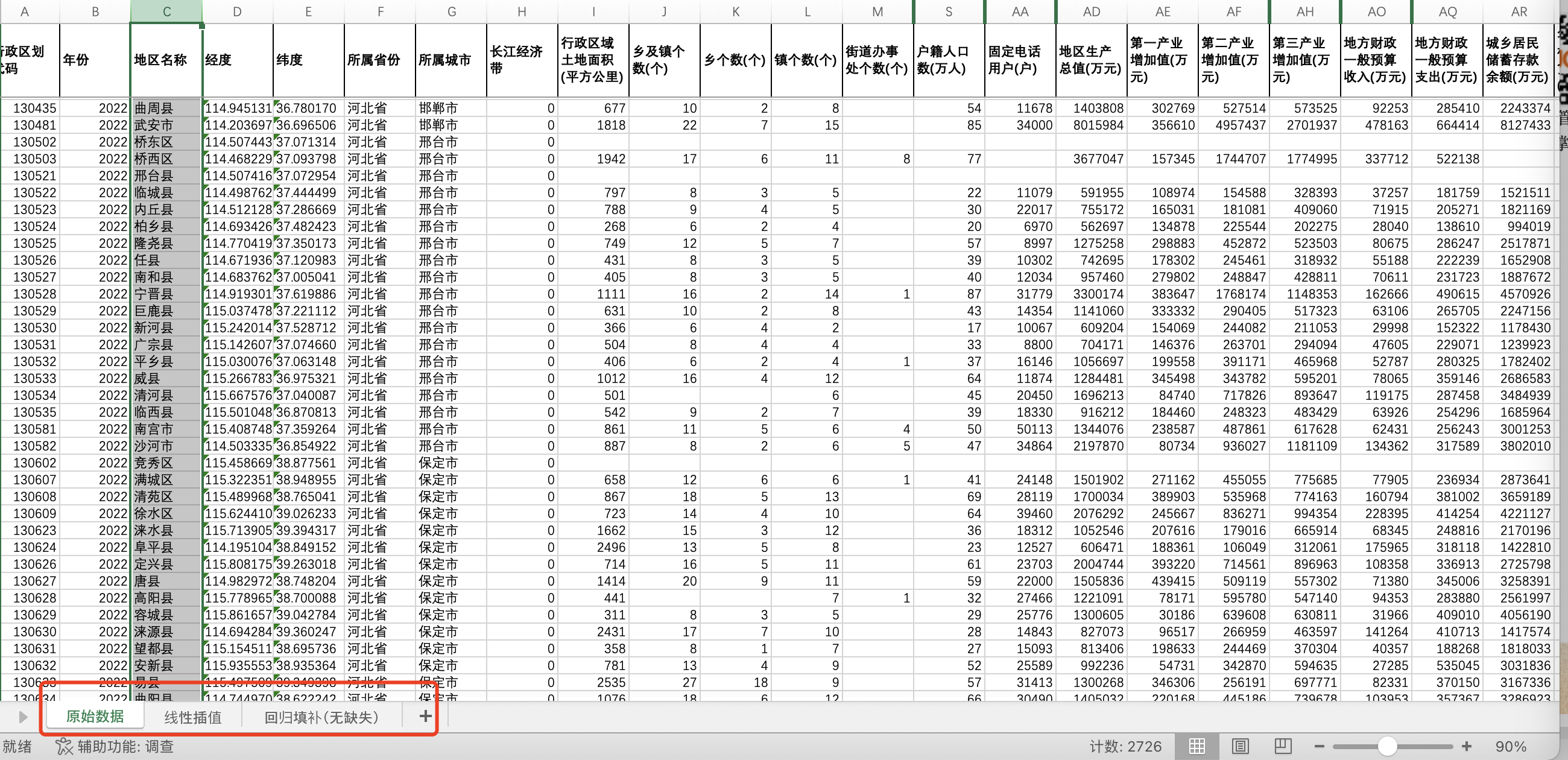This screenshot has width=1568, height=760.
Task: Click the zoom slider handle
Action: tap(1387, 746)
